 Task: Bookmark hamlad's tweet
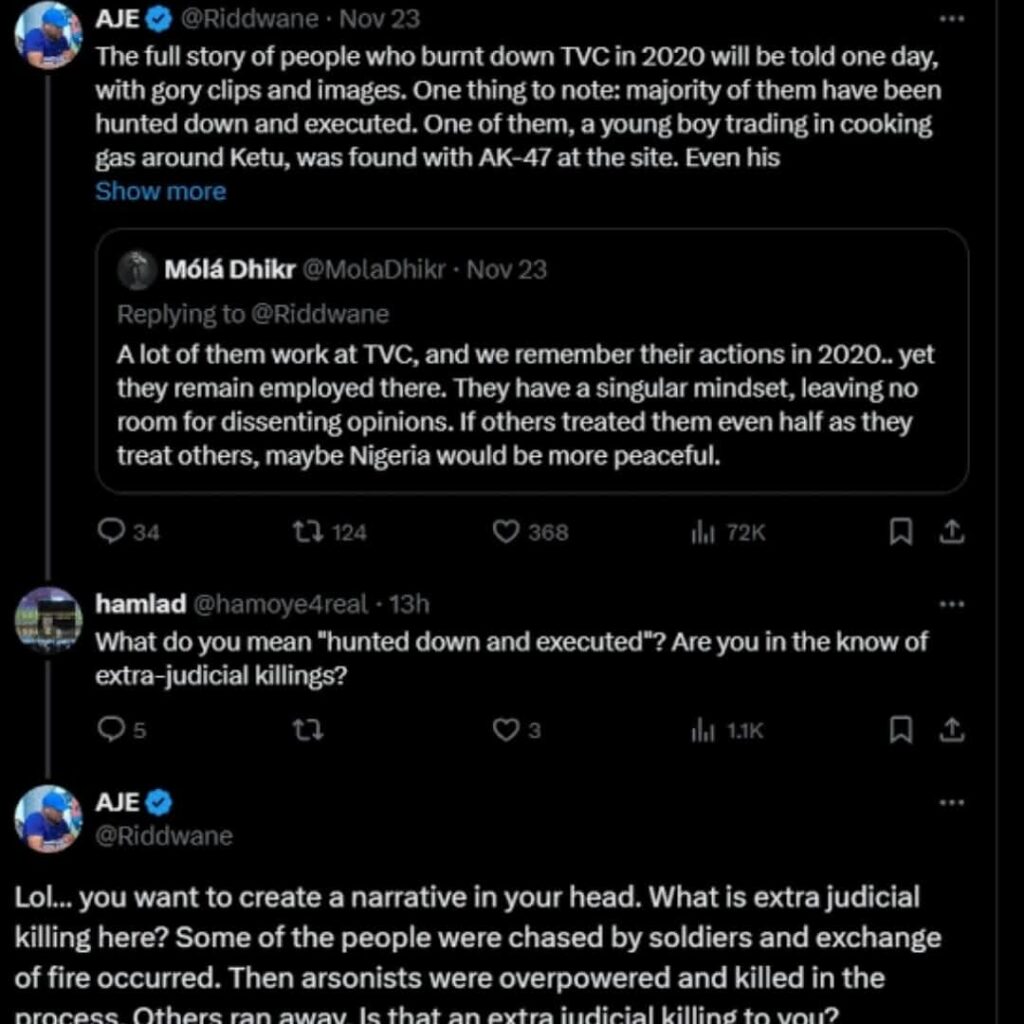[901, 730]
